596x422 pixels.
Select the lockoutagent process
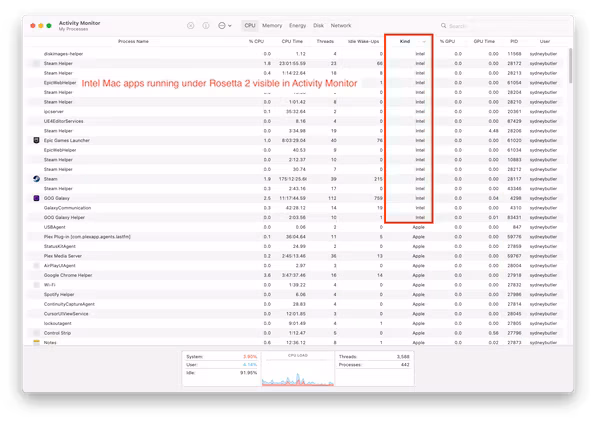(57, 323)
